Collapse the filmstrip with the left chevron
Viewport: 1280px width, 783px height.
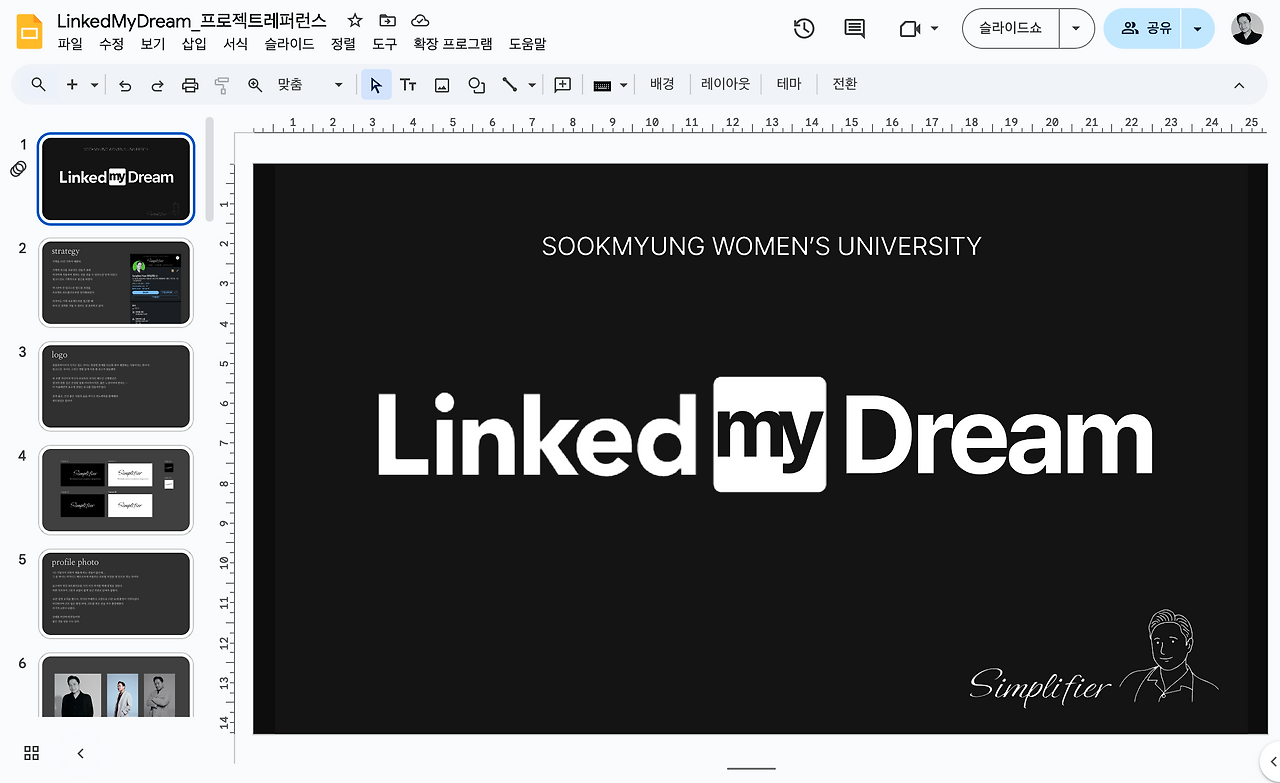(x=80, y=753)
